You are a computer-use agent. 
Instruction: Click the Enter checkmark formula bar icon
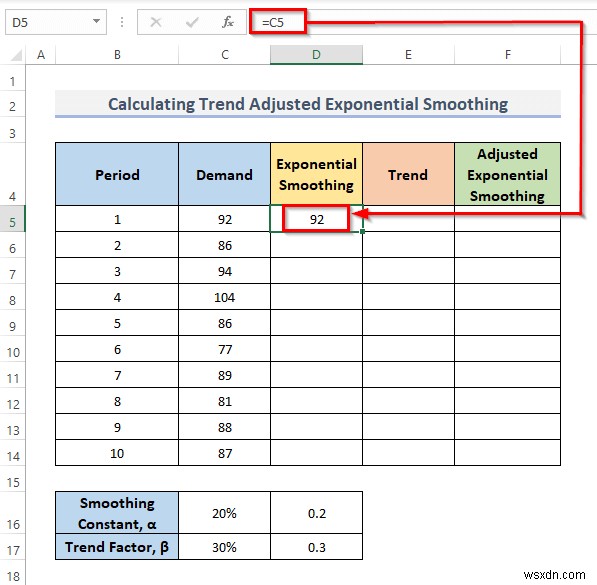[192, 22]
